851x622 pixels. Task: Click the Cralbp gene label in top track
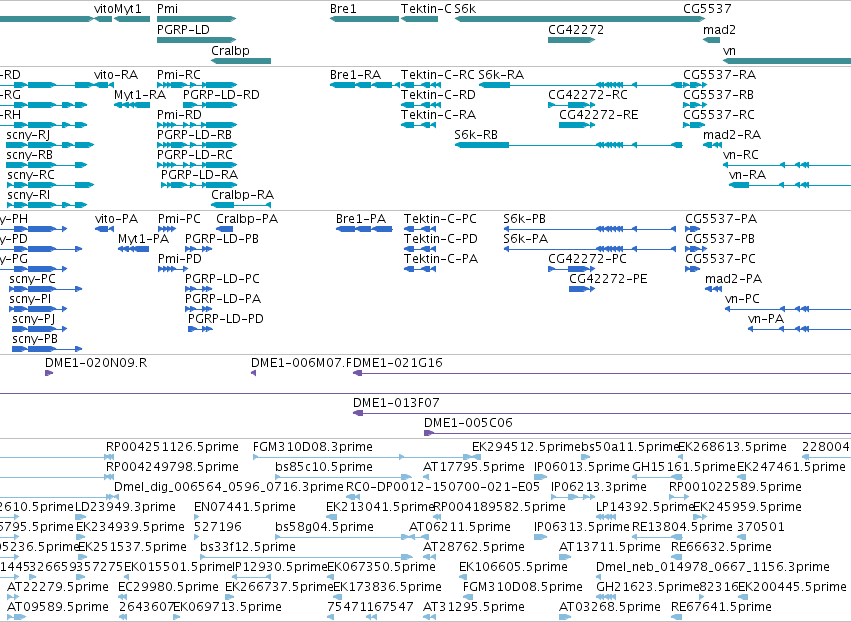click(x=230, y=51)
